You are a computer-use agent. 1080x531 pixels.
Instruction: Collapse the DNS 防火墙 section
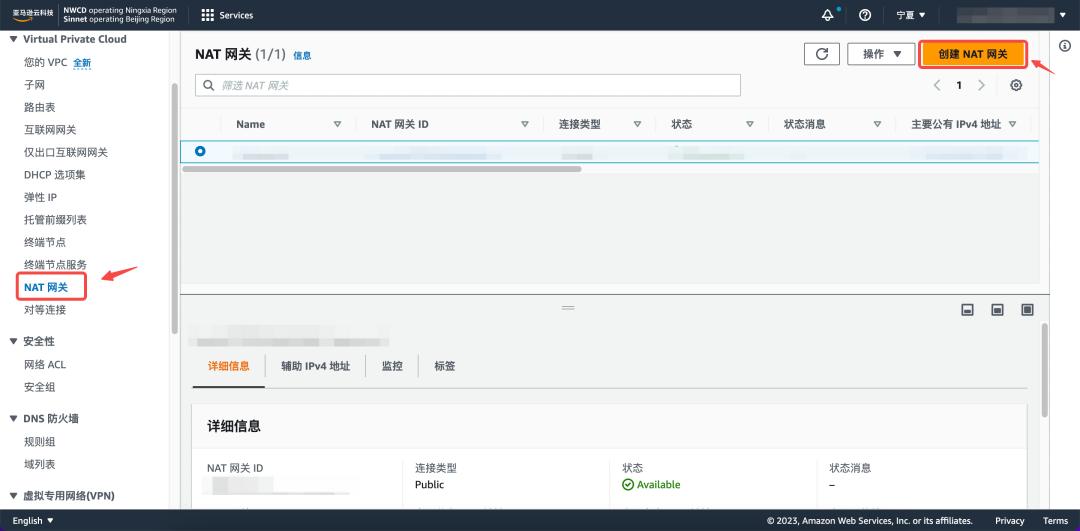pyautogui.click(x=13, y=419)
